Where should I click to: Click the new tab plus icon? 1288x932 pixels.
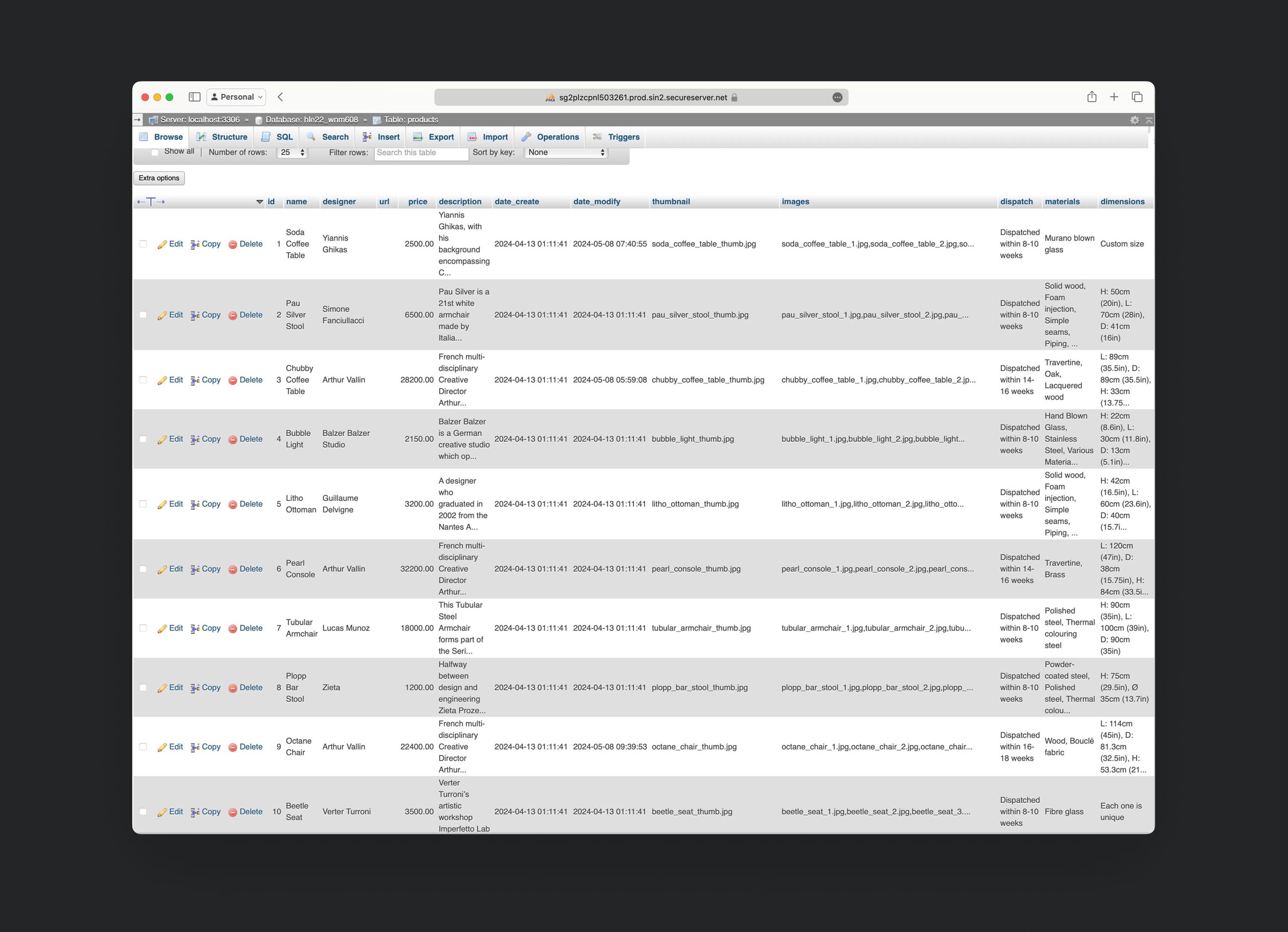(1113, 97)
